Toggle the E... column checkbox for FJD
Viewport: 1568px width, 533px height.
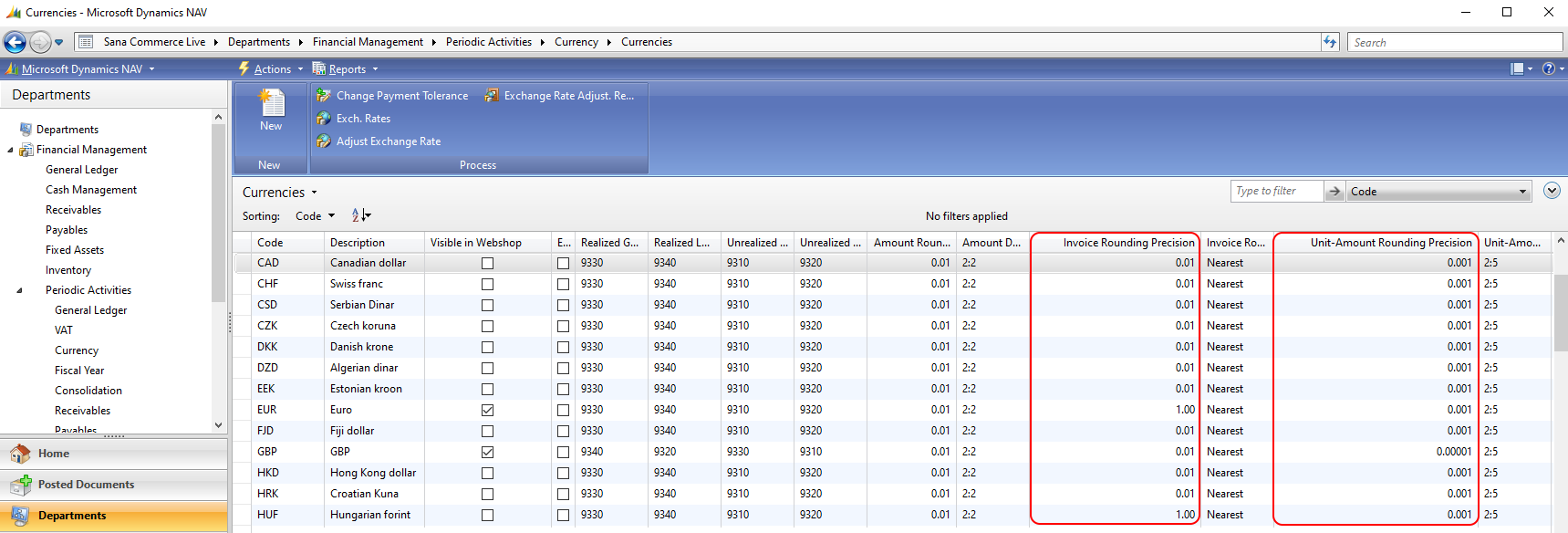coord(563,431)
